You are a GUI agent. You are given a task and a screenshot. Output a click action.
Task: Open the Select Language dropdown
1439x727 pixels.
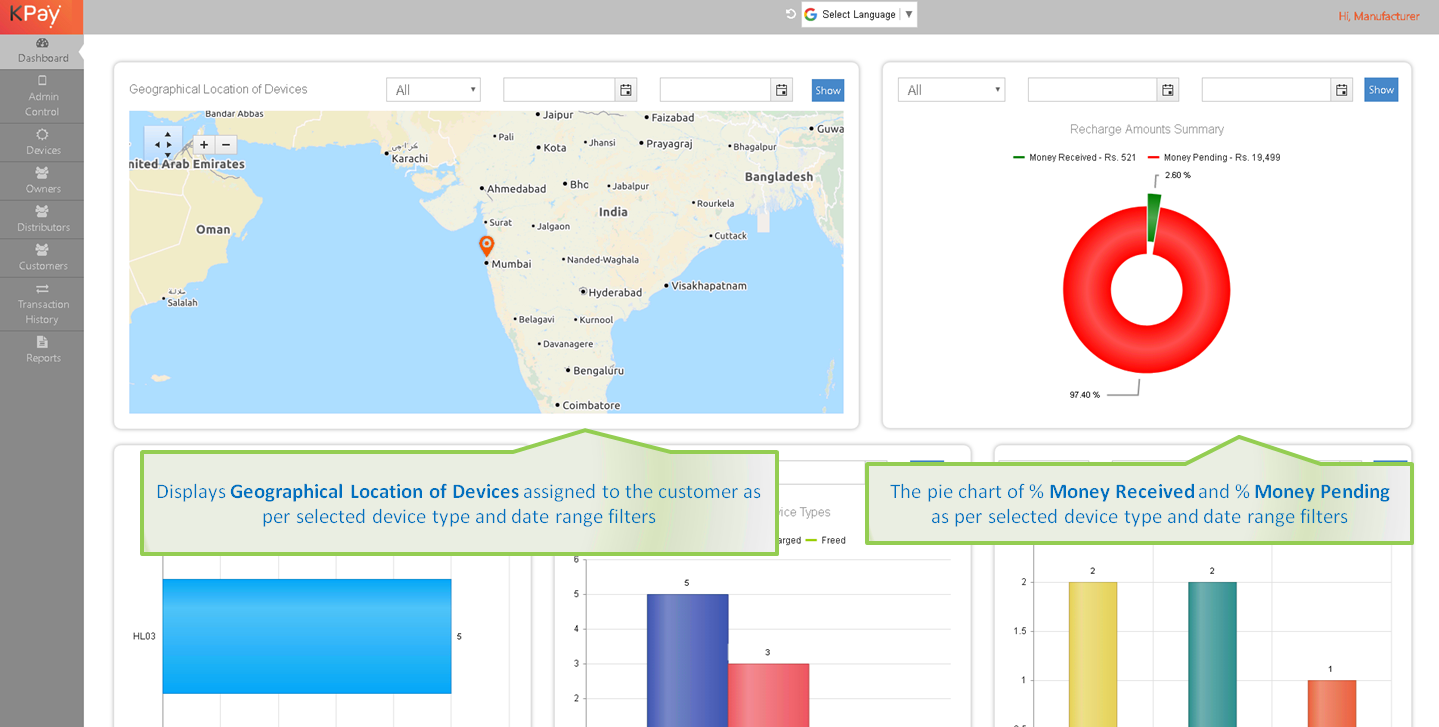[x=859, y=15]
